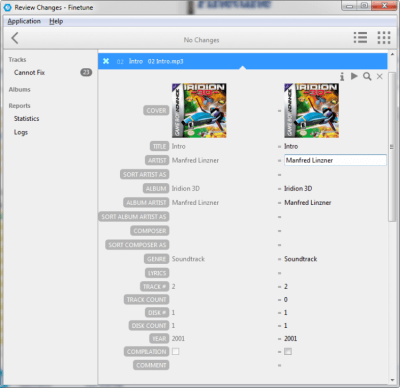400x388 pixels.
Task: Play the Intro track preview
Action: pos(354,76)
